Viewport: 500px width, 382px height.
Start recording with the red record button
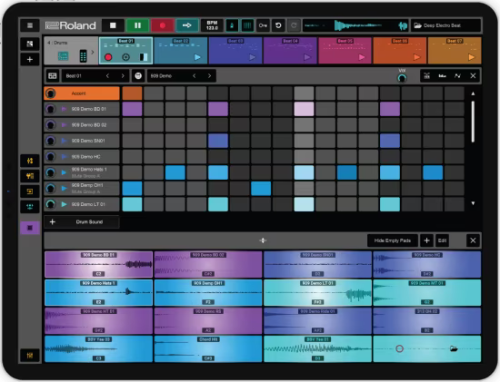click(x=162, y=25)
